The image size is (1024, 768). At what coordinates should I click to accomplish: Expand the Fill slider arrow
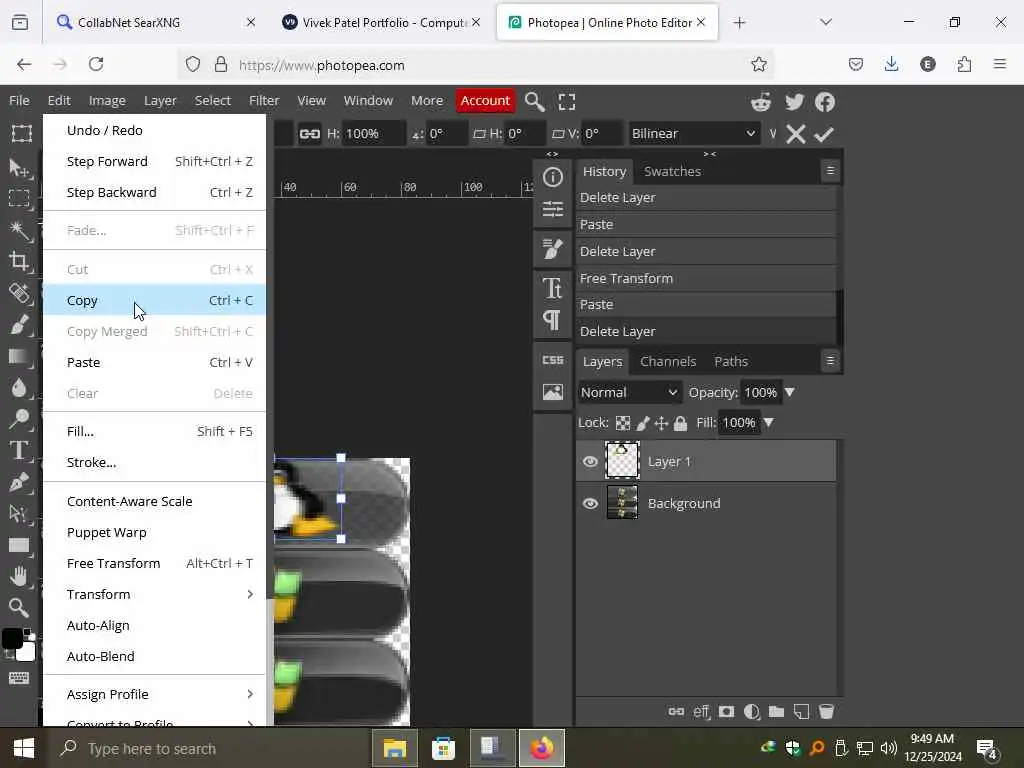pos(769,423)
